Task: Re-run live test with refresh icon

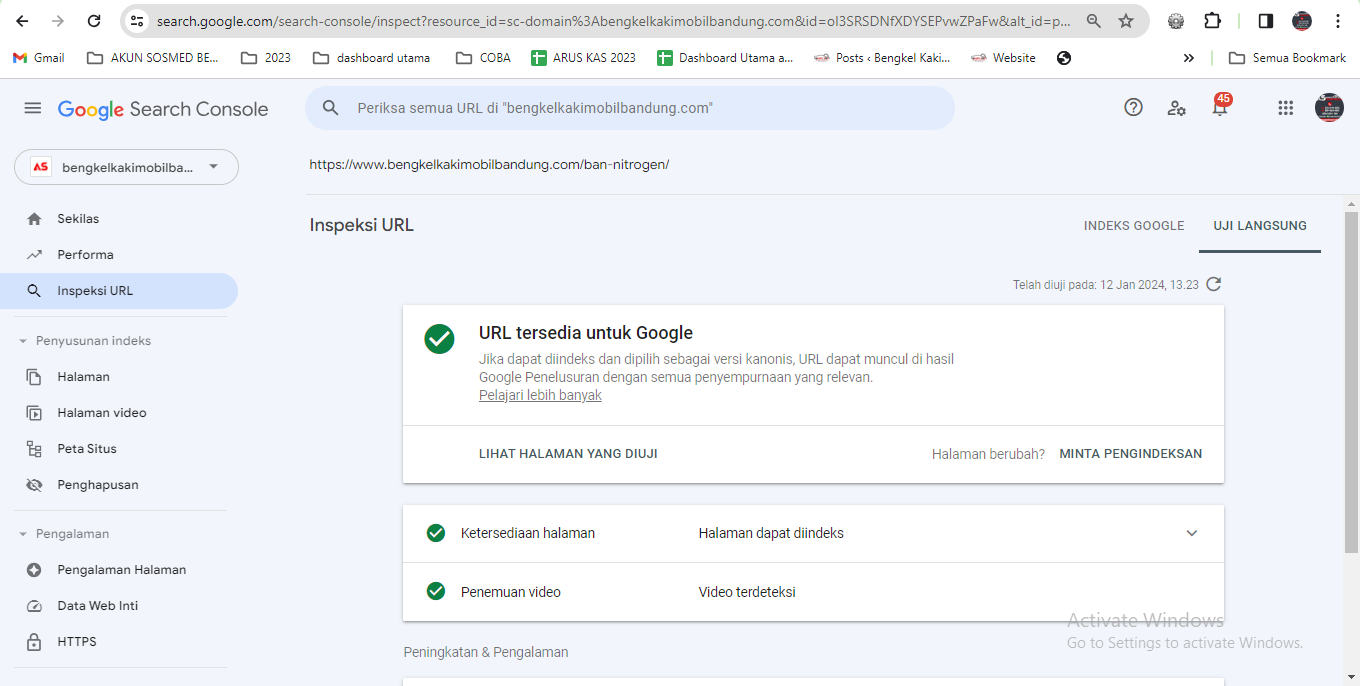Action: [x=1214, y=284]
